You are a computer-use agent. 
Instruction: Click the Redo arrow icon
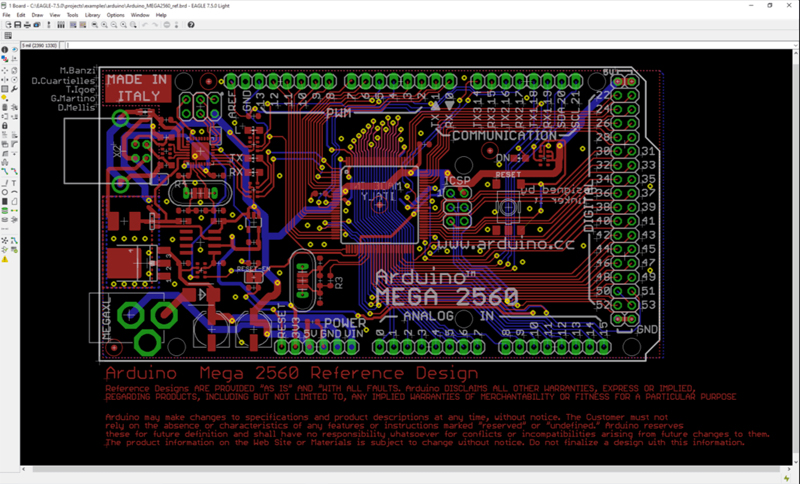pos(155,24)
